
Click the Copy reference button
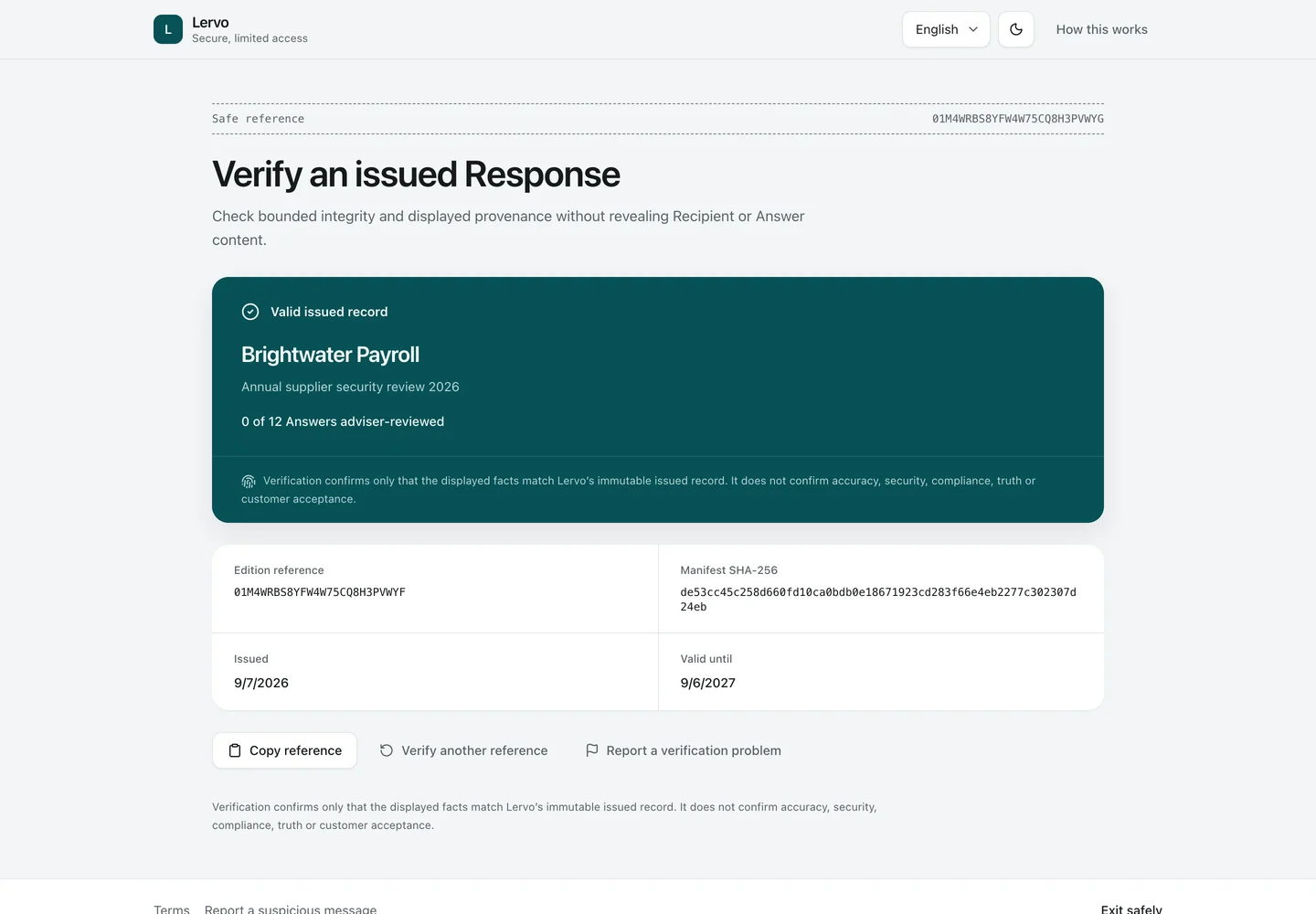click(285, 750)
